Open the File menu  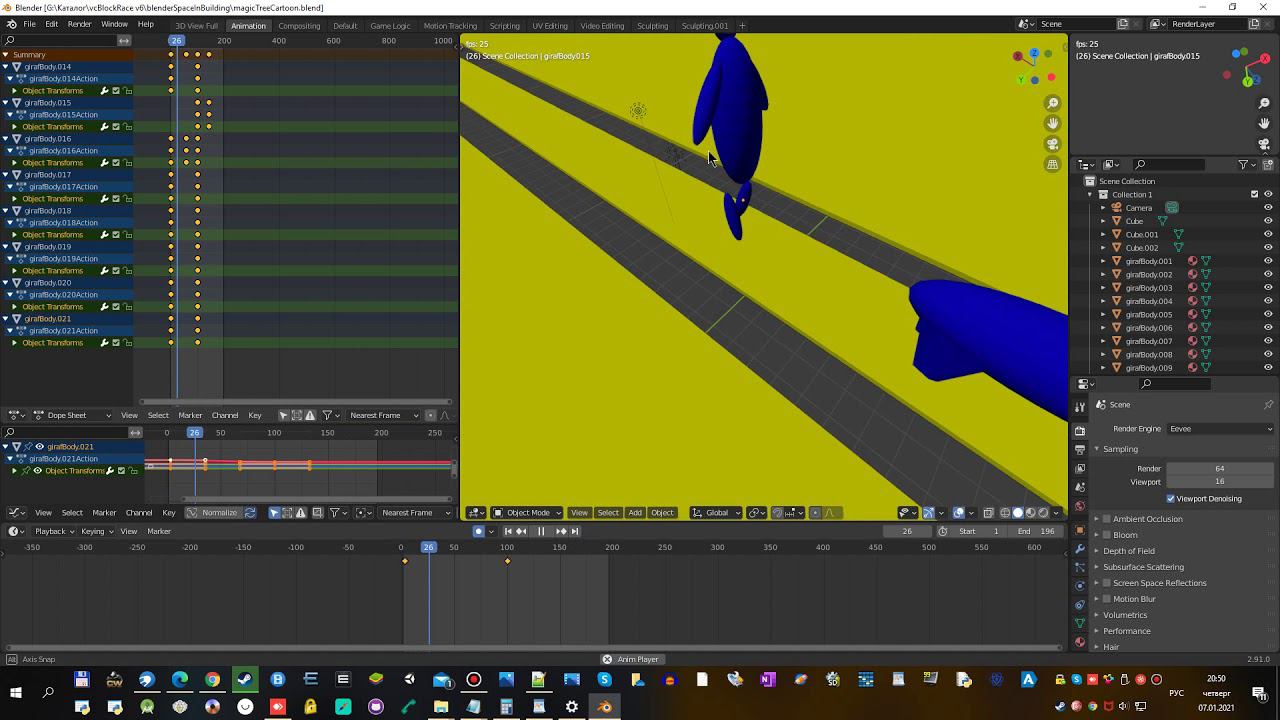(x=29, y=24)
